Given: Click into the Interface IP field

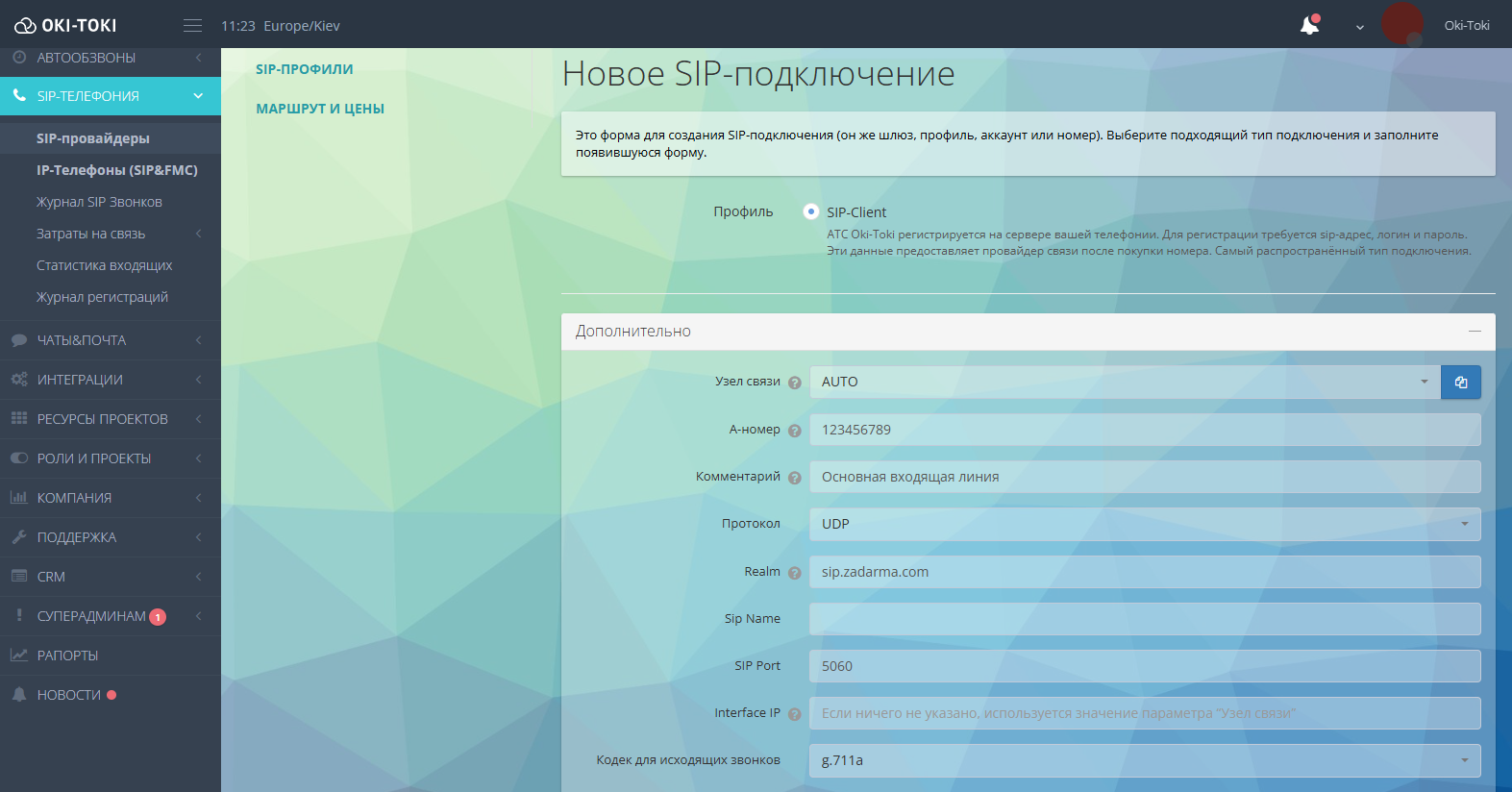Looking at the screenshot, I should click(x=1145, y=713).
